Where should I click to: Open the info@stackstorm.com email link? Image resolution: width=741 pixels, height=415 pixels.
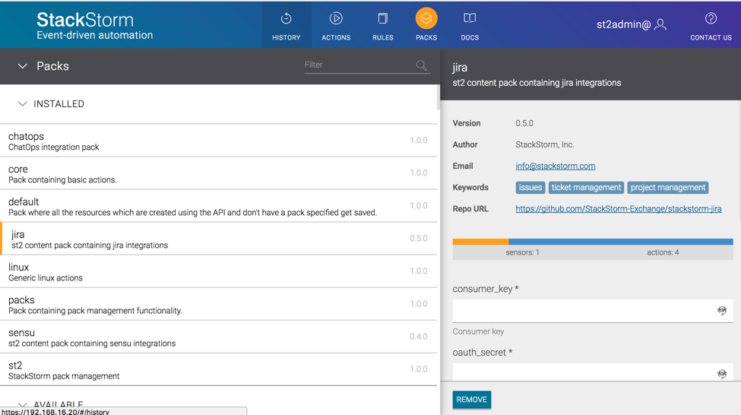pyautogui.click(x=555, y=166)
